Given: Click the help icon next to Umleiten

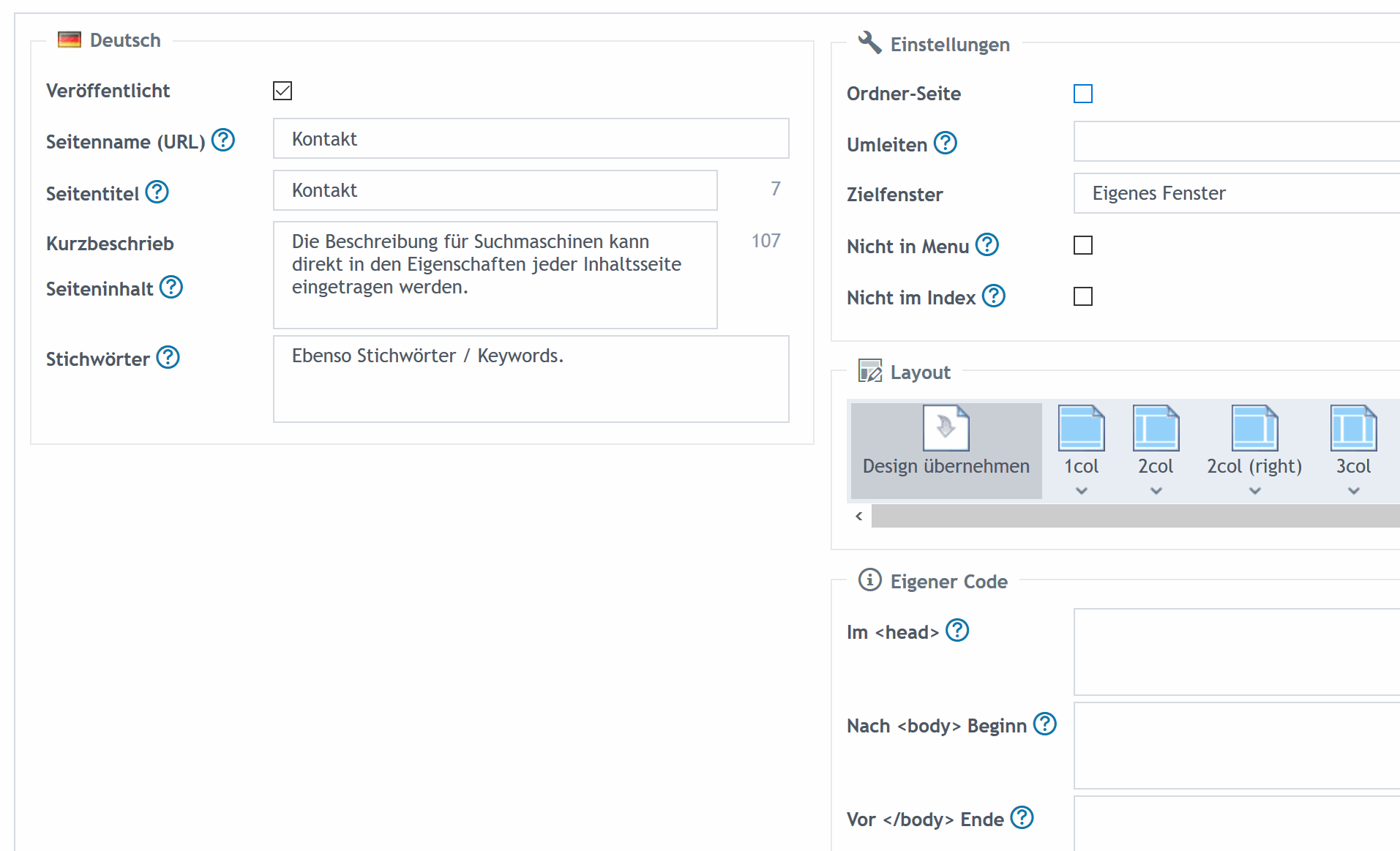Looking at the screenshot, I should (946, 143).
